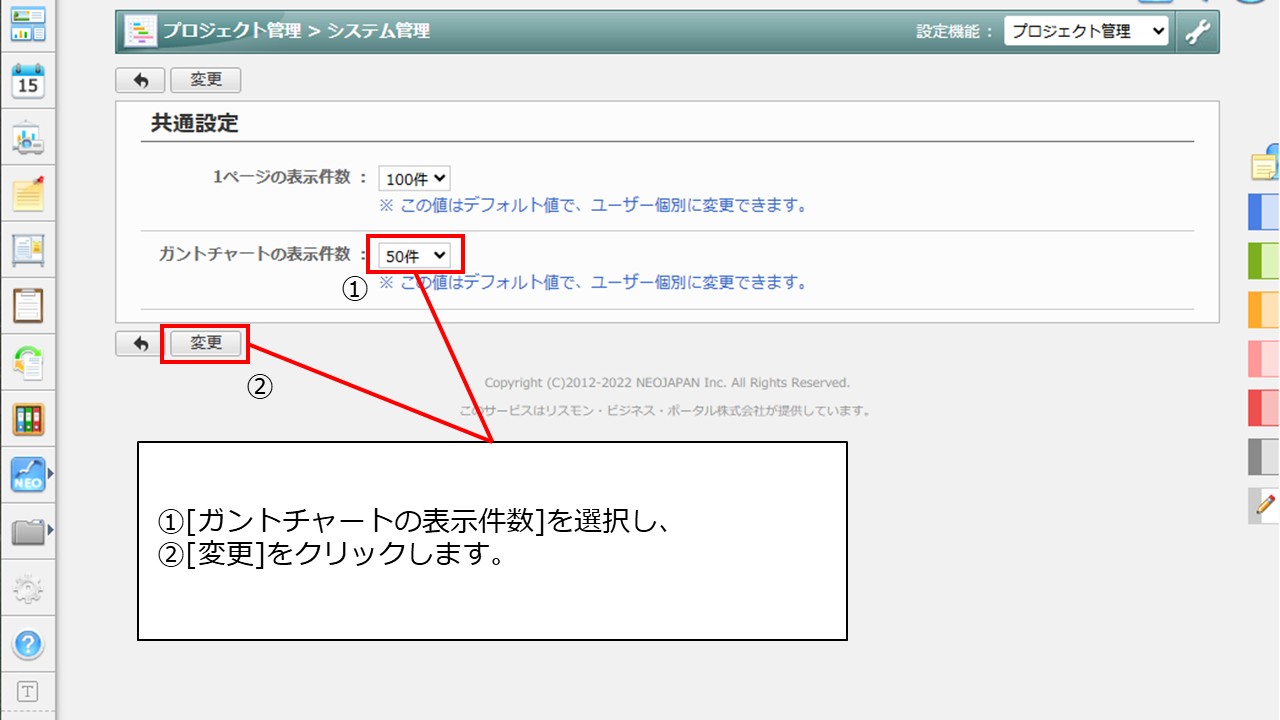Select the green color label swatch
The height and width of the screenshot is (720, 1280).
tap(1264, 261)
